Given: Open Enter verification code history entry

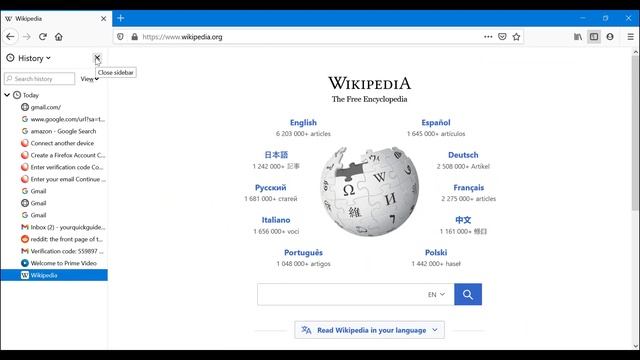Looking at the screenshot, I should pyautogui.click(x=62, y=167).
